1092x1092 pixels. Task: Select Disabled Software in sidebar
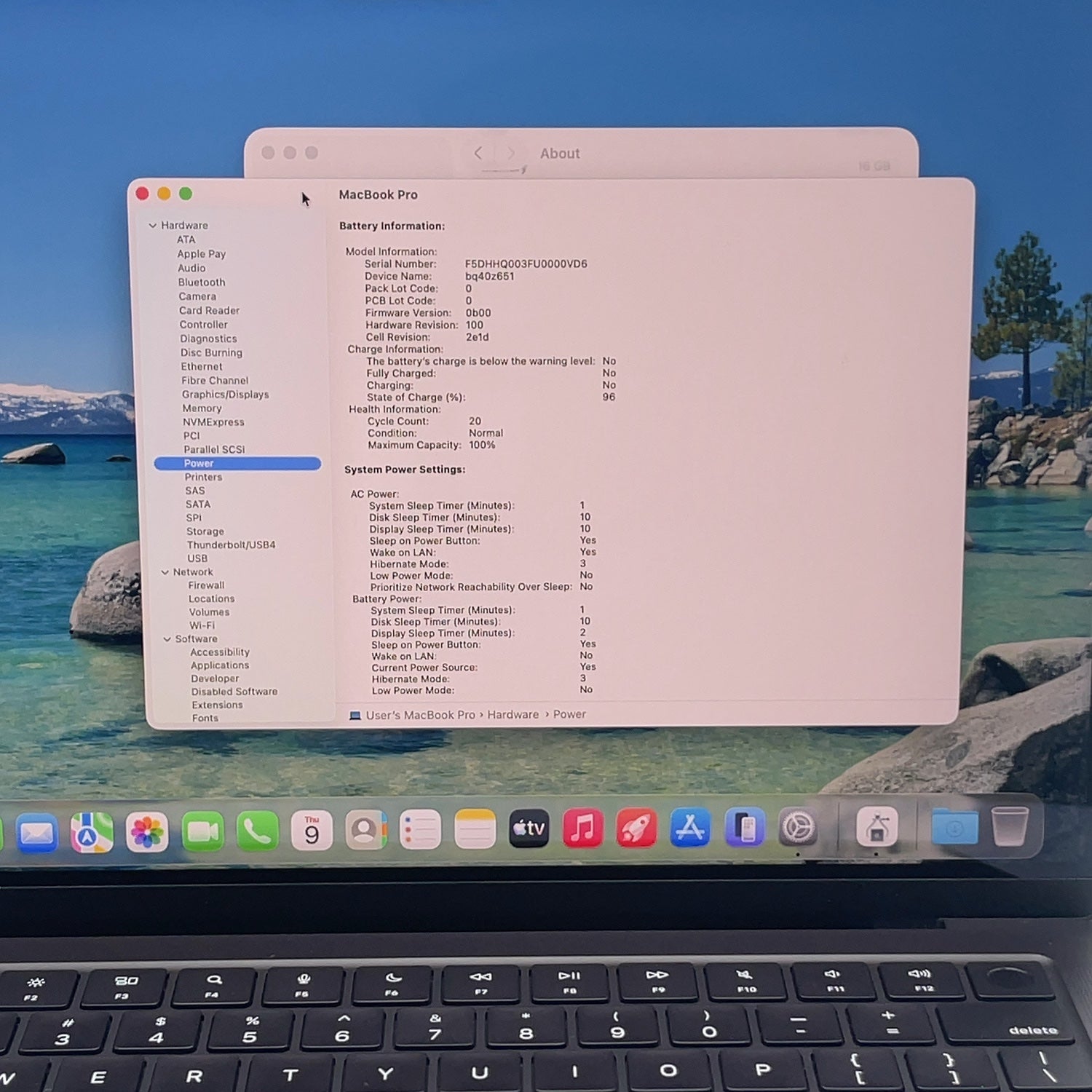(x=234, y=692)
